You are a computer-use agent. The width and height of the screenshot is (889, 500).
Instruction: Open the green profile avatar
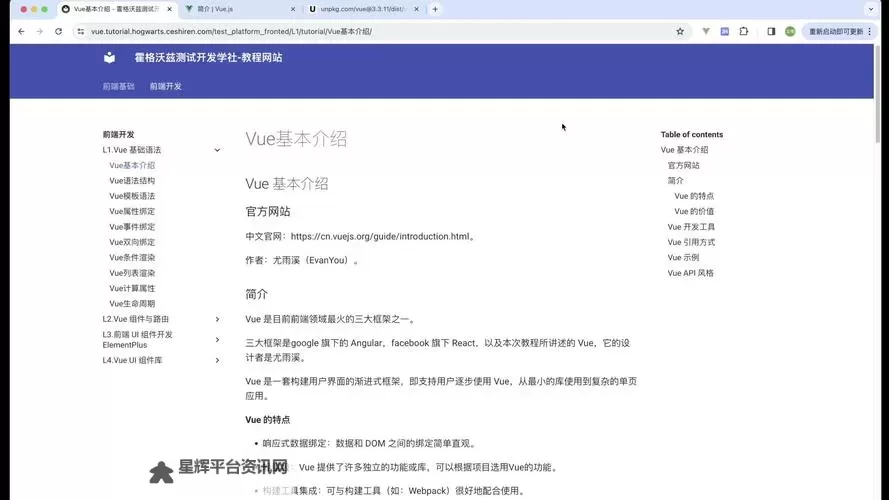[x=790, y=32]
